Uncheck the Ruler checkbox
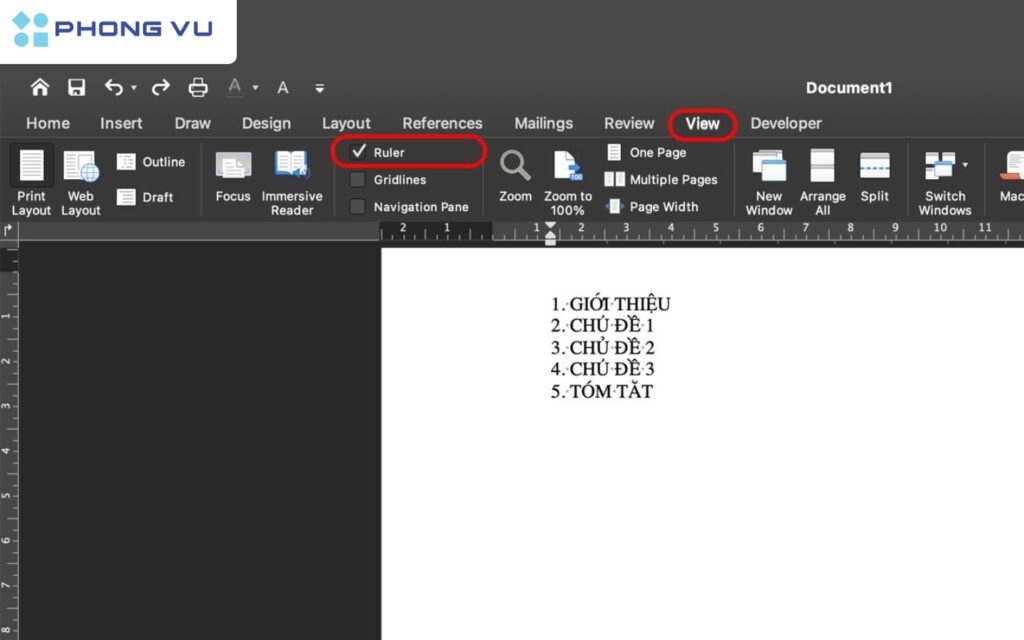This screenshot has height=640, width=1024. click(x=358, y=151)
